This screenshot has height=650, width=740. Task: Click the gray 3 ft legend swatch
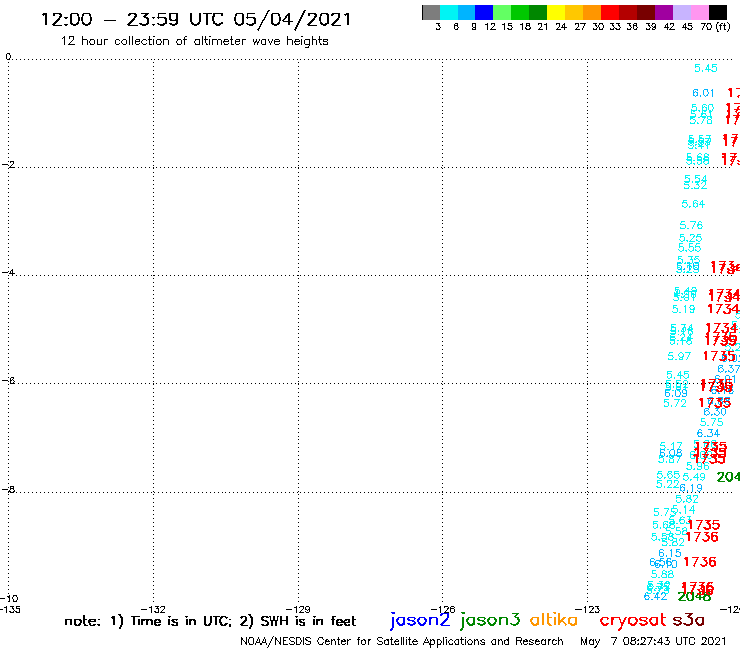(431, 12)
